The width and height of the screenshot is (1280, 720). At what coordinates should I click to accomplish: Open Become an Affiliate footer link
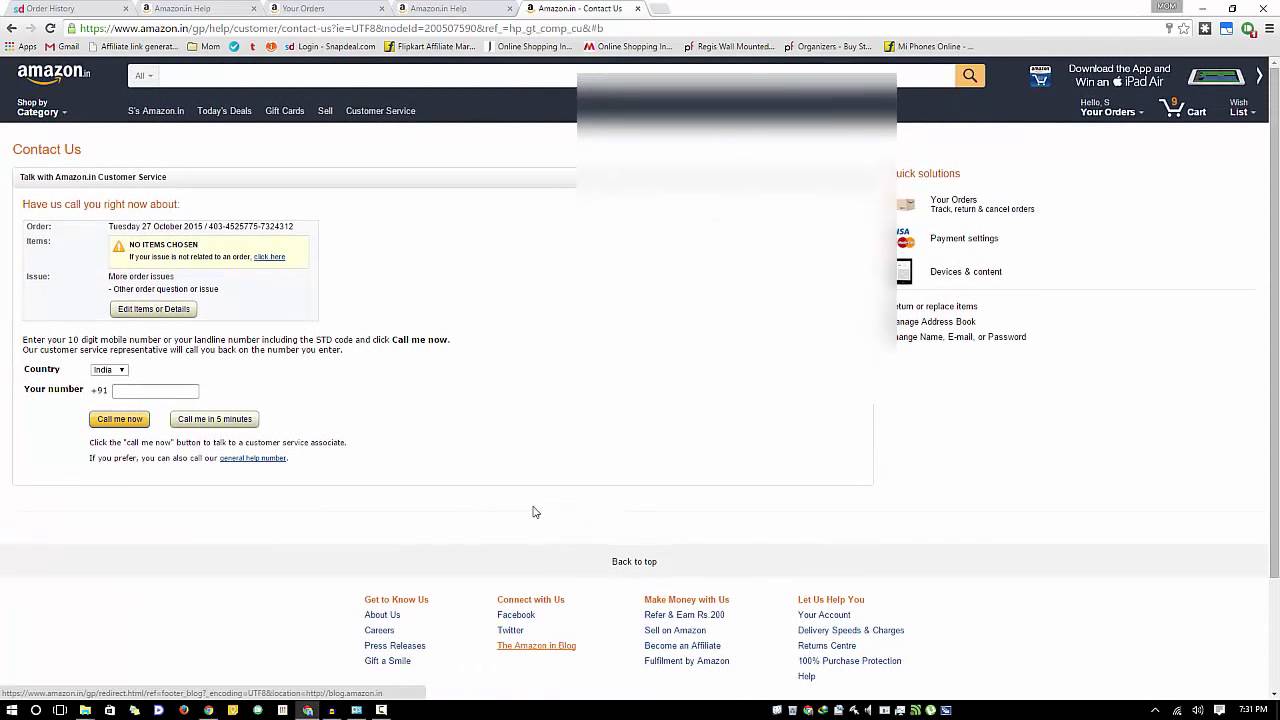tap(682, 646)
